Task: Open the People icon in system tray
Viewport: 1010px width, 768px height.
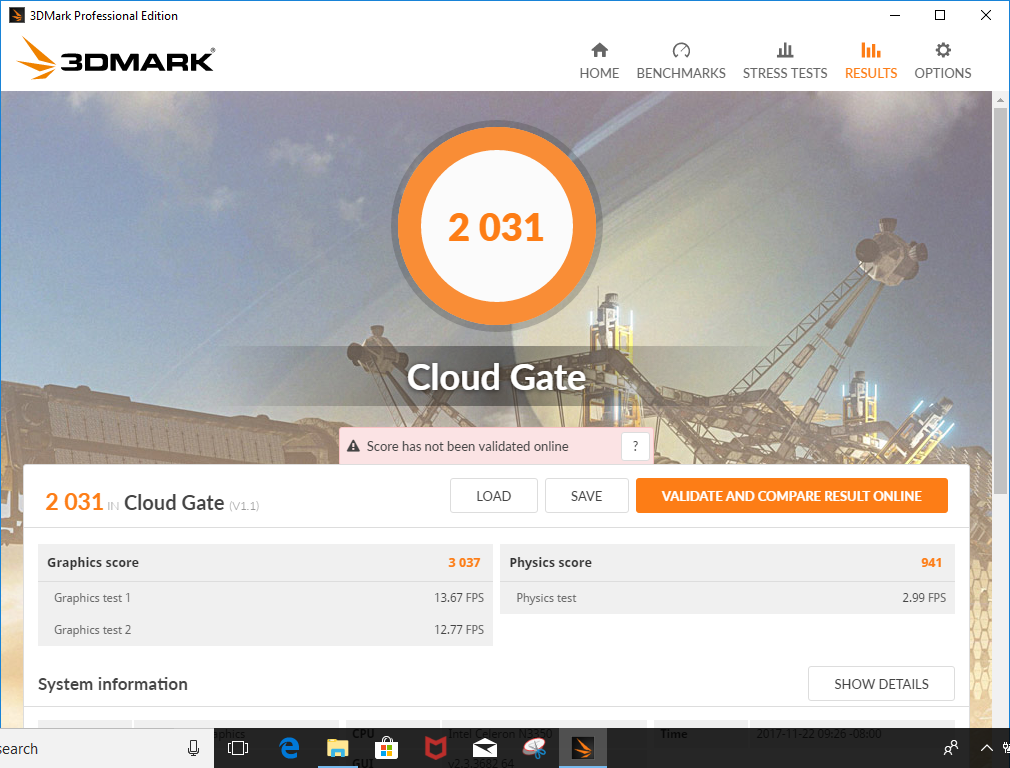Action: click(x=950, y=748)
